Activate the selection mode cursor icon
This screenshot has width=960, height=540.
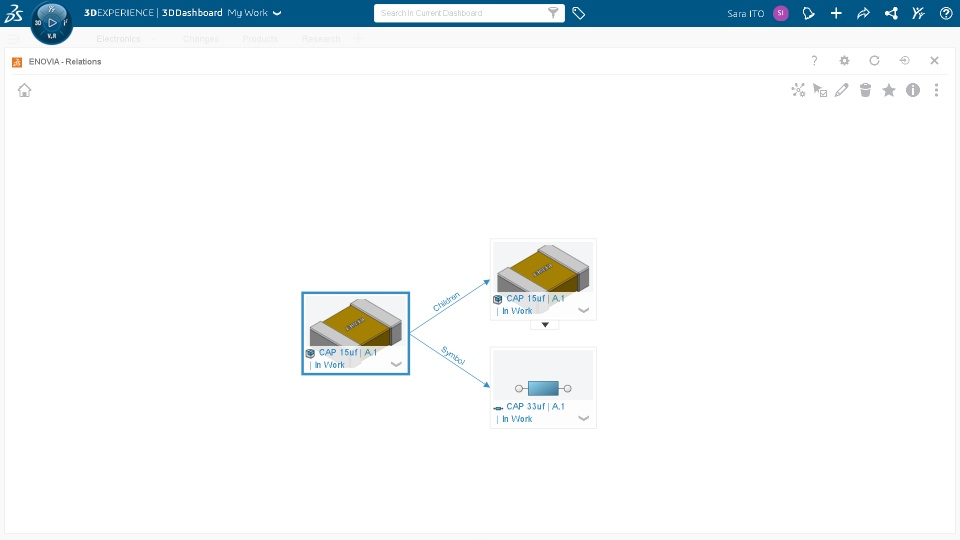(x=820, y=90)
